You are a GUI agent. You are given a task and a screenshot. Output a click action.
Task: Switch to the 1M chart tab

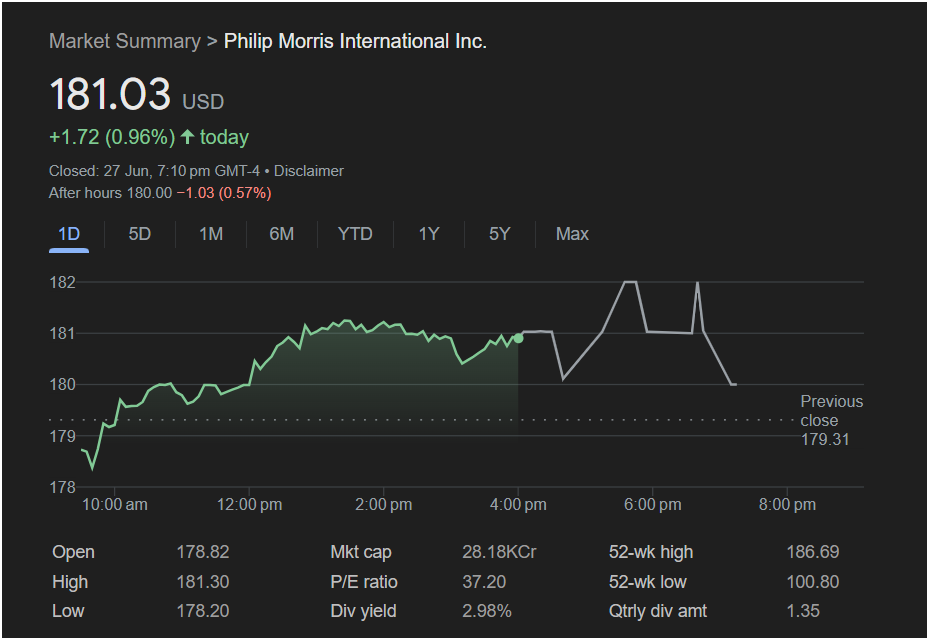point(211,234)
